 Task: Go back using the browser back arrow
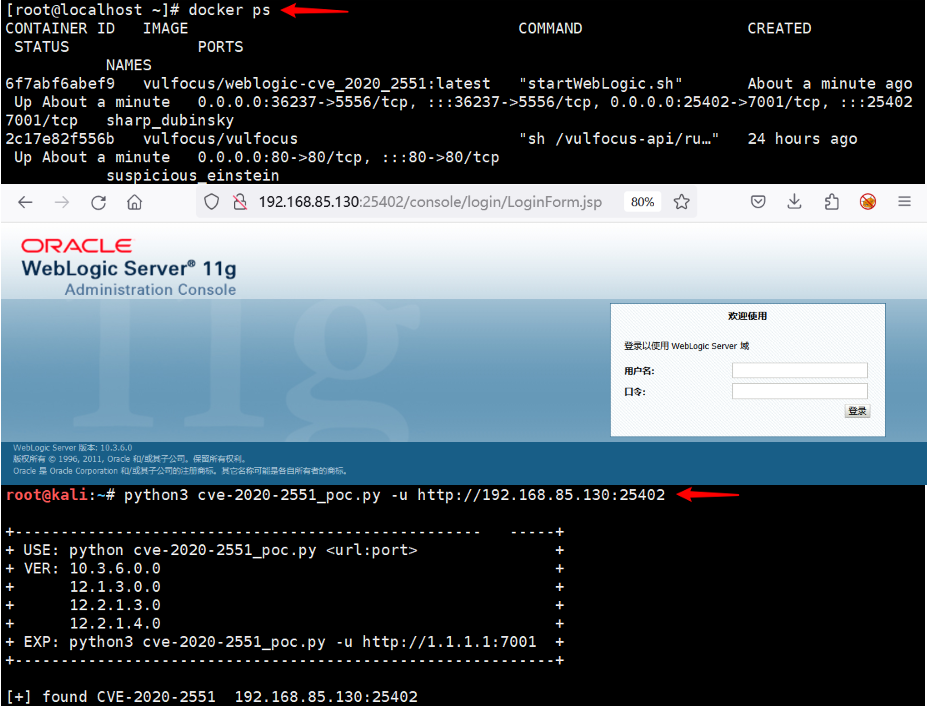(x=25, y=202)
